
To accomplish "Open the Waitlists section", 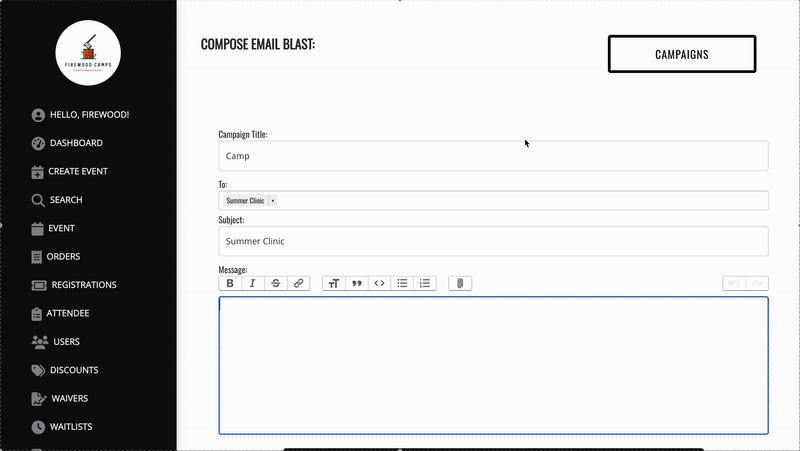I will click(x=71, y=427).
